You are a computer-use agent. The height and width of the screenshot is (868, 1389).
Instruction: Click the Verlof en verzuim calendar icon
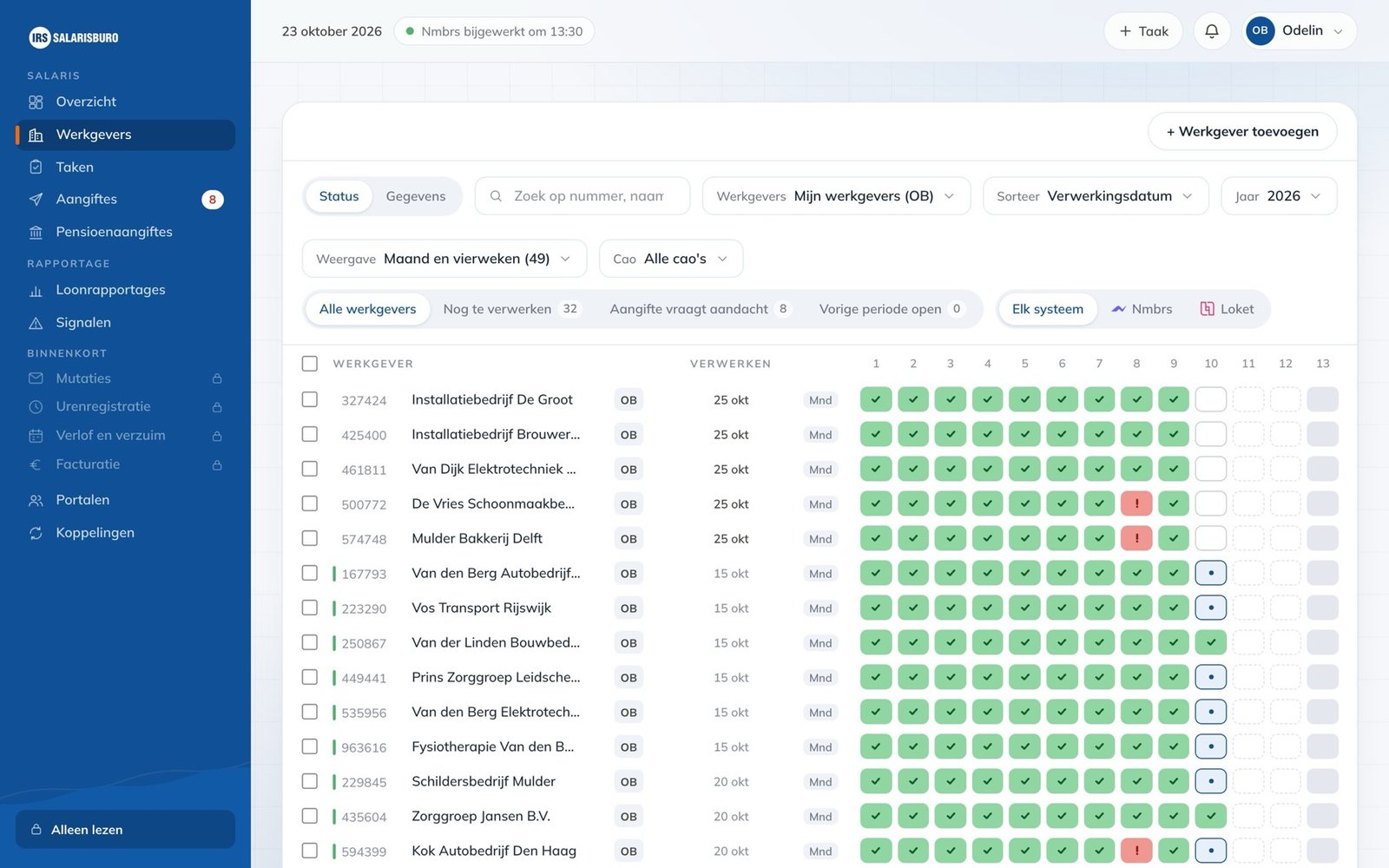point(36,436)
